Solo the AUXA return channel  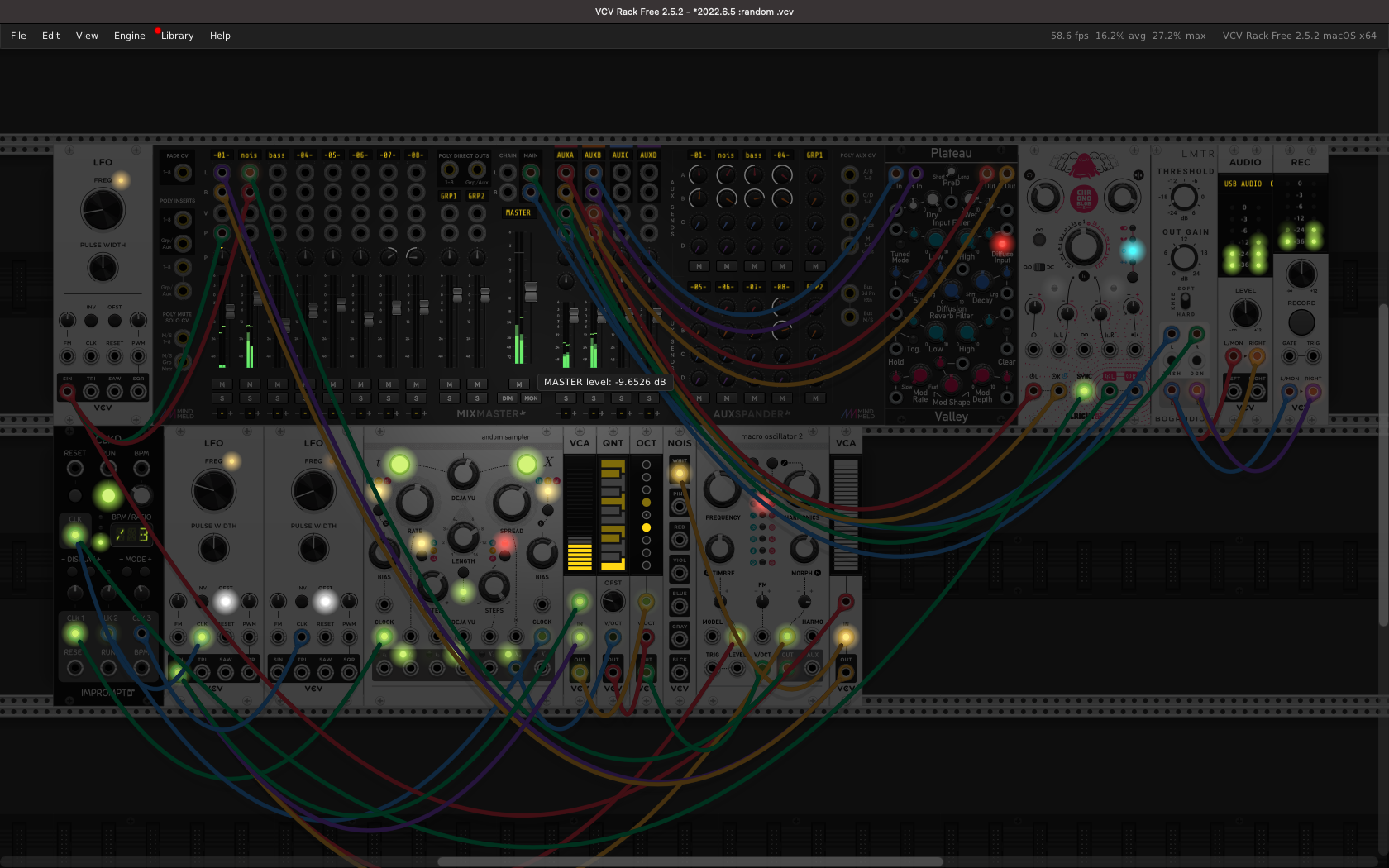click(x=566, y=398)
